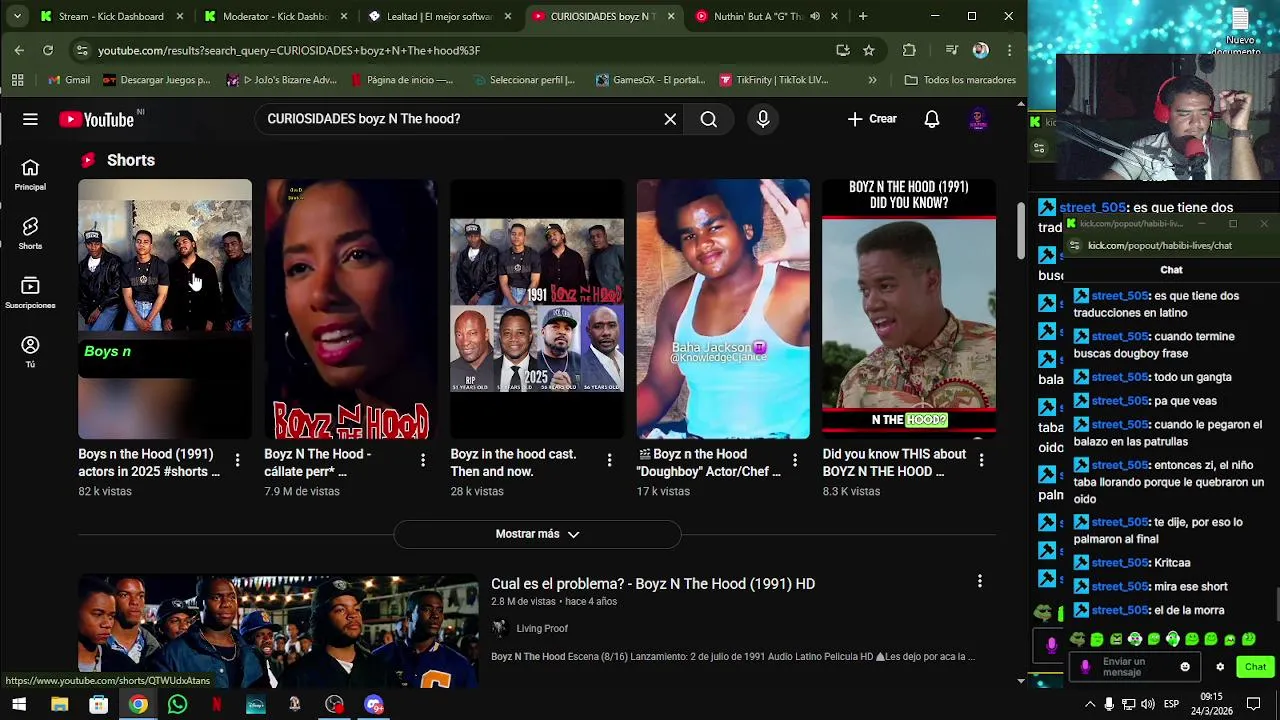Run search with the magnifier button
The height and width of the screenshot is (720, 1280).
pos(708,119)
